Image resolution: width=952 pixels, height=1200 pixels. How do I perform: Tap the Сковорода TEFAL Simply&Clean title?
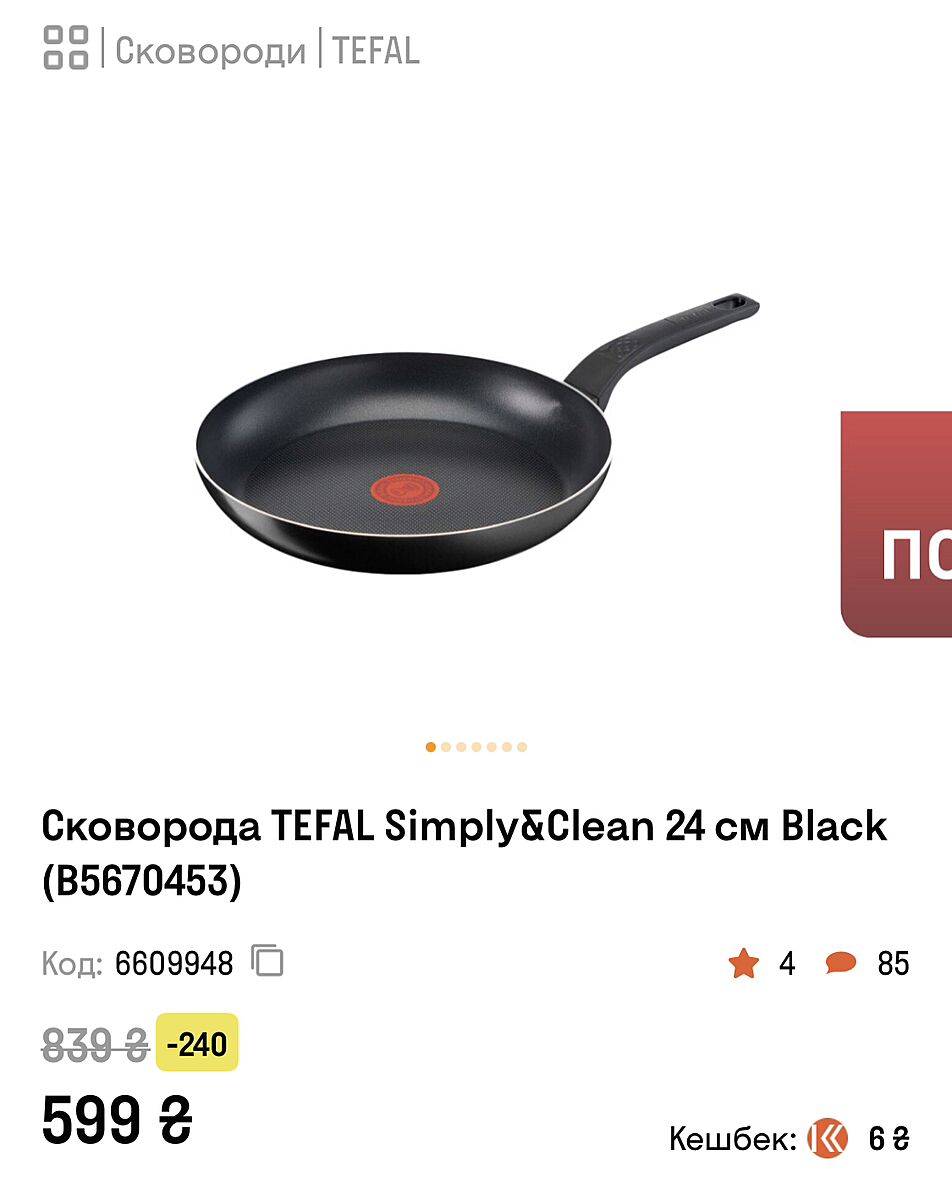click(x=464, y=854)
